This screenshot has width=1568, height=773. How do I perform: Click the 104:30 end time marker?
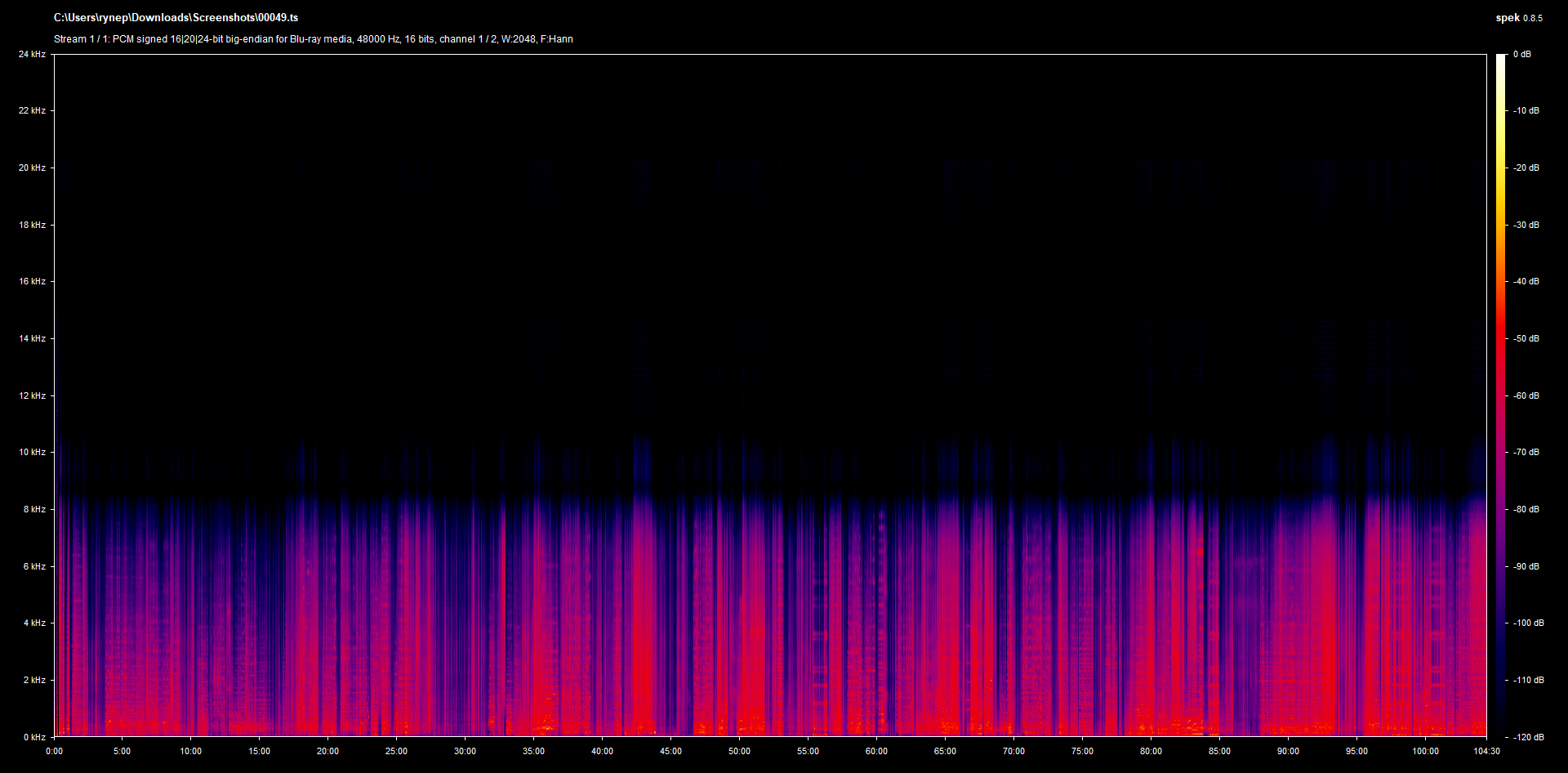[x=1486, y=751]
